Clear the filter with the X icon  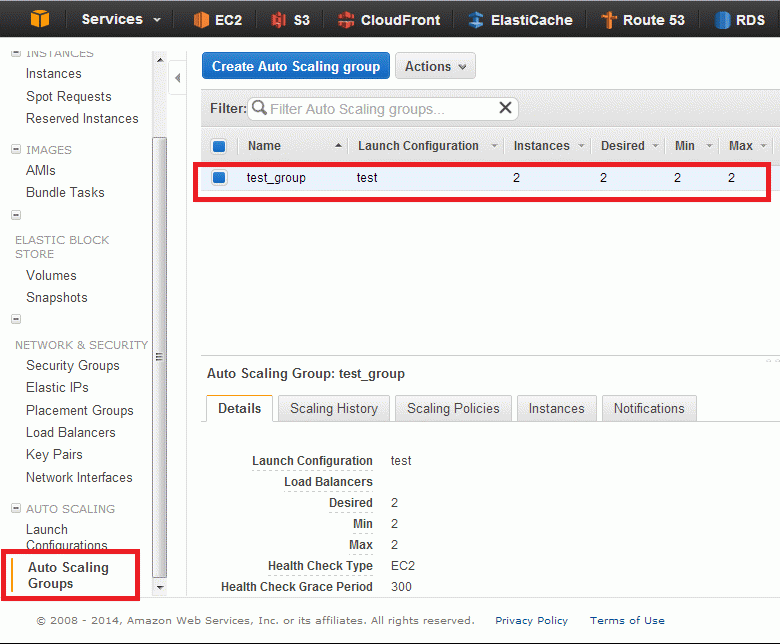click(x=505, y=107)
